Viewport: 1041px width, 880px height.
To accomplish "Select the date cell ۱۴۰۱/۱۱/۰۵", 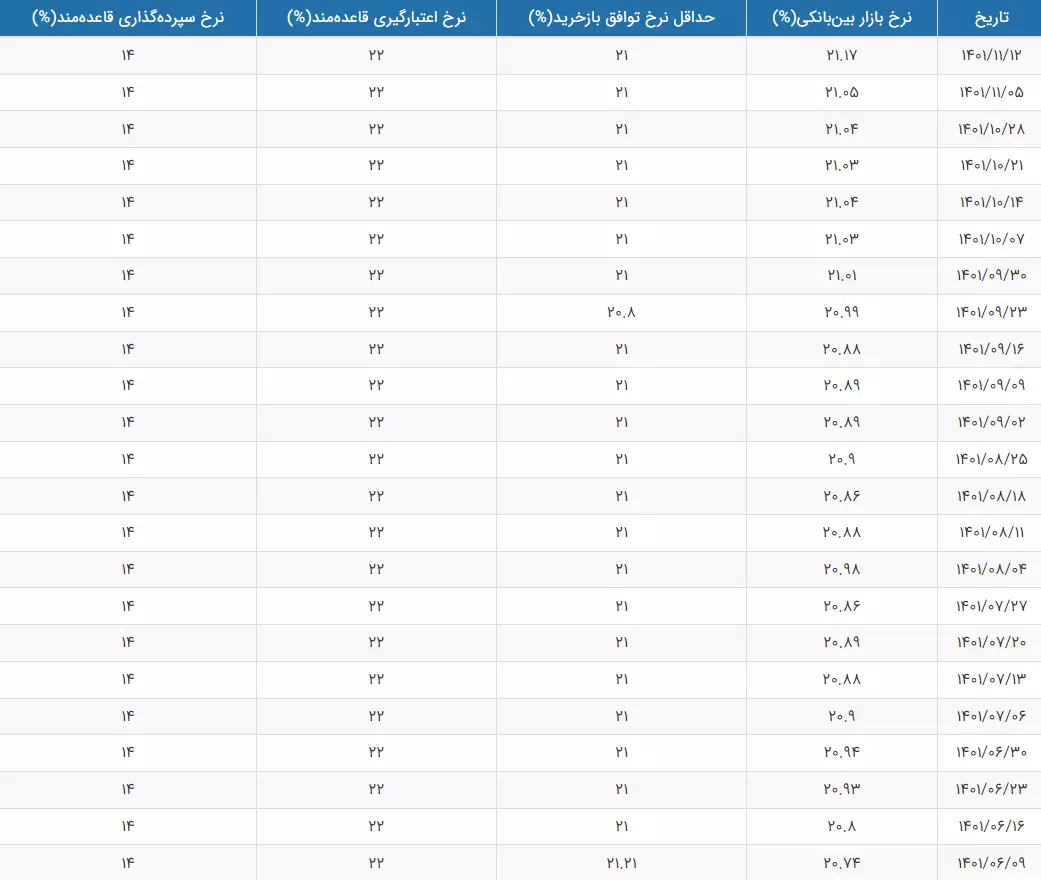I will [x=991, y=92].
